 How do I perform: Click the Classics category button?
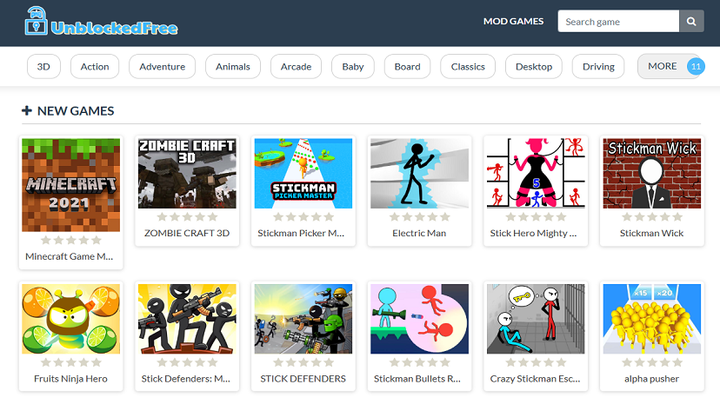point(467,67)
